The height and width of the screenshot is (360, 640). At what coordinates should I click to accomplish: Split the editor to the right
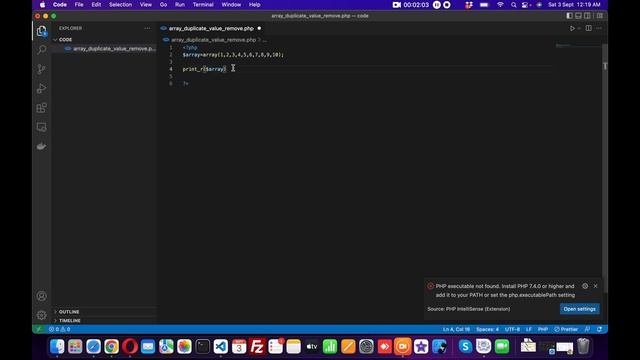tap(589, 28)
